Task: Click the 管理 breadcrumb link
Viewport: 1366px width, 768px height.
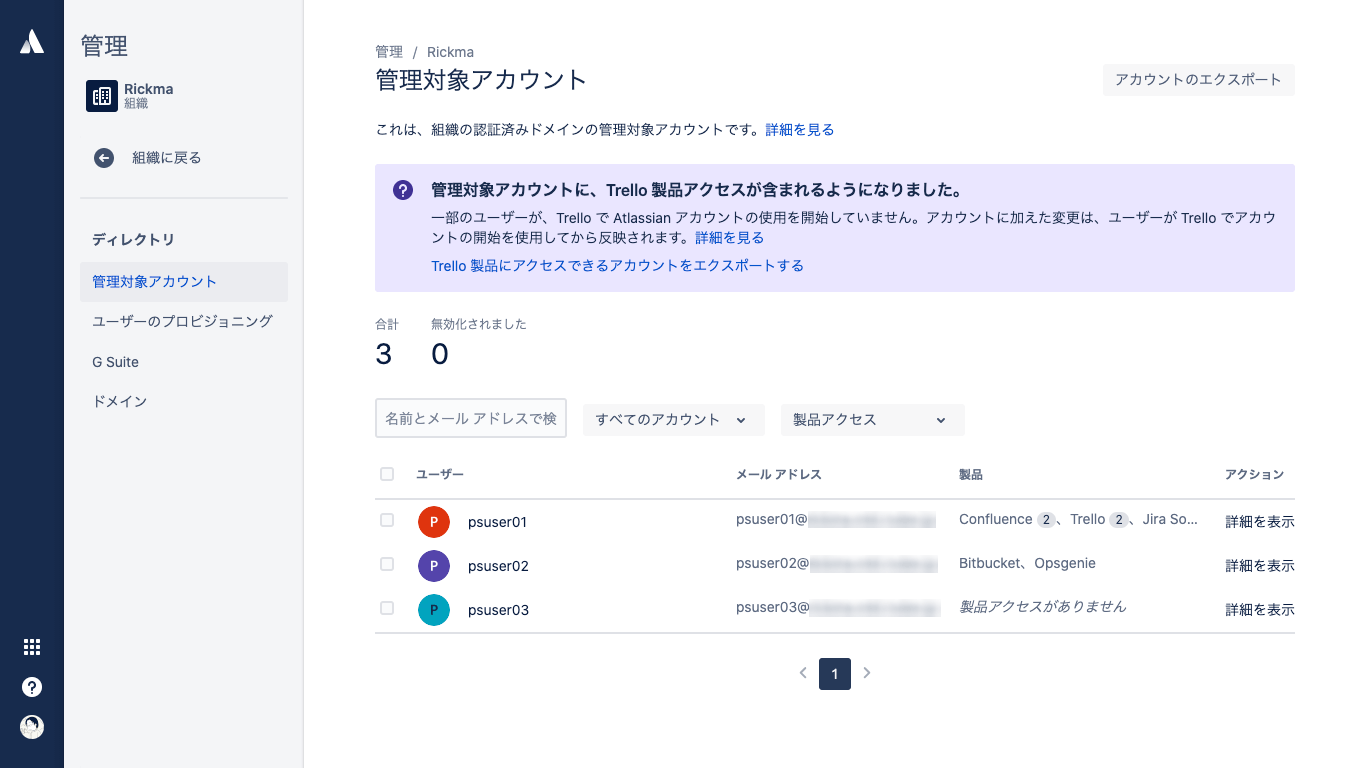Action: pos(389,52)
